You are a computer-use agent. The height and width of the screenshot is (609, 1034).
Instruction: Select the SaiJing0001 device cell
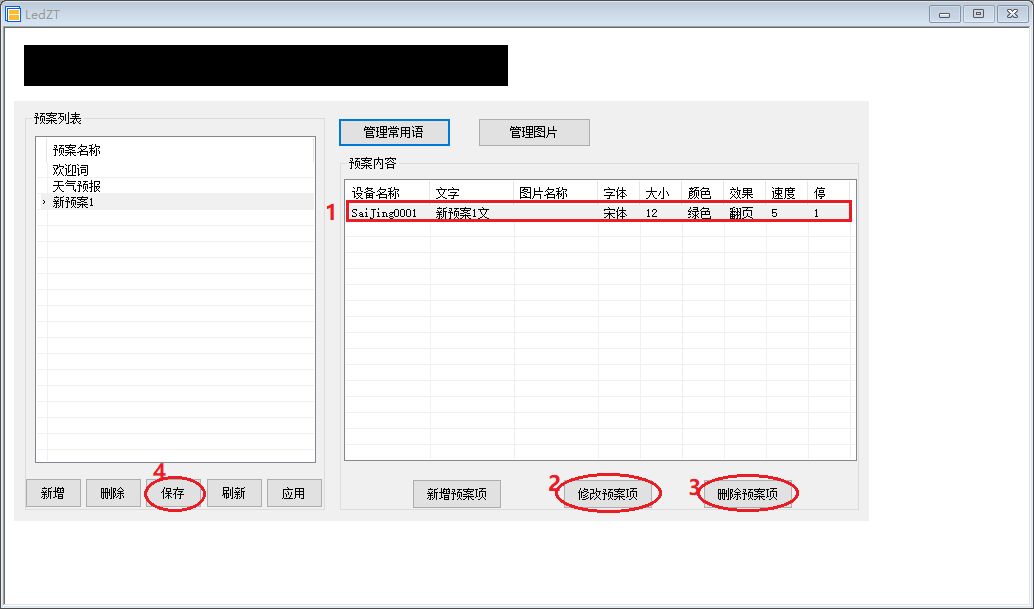pyautogui.click(x=388, y=213)
